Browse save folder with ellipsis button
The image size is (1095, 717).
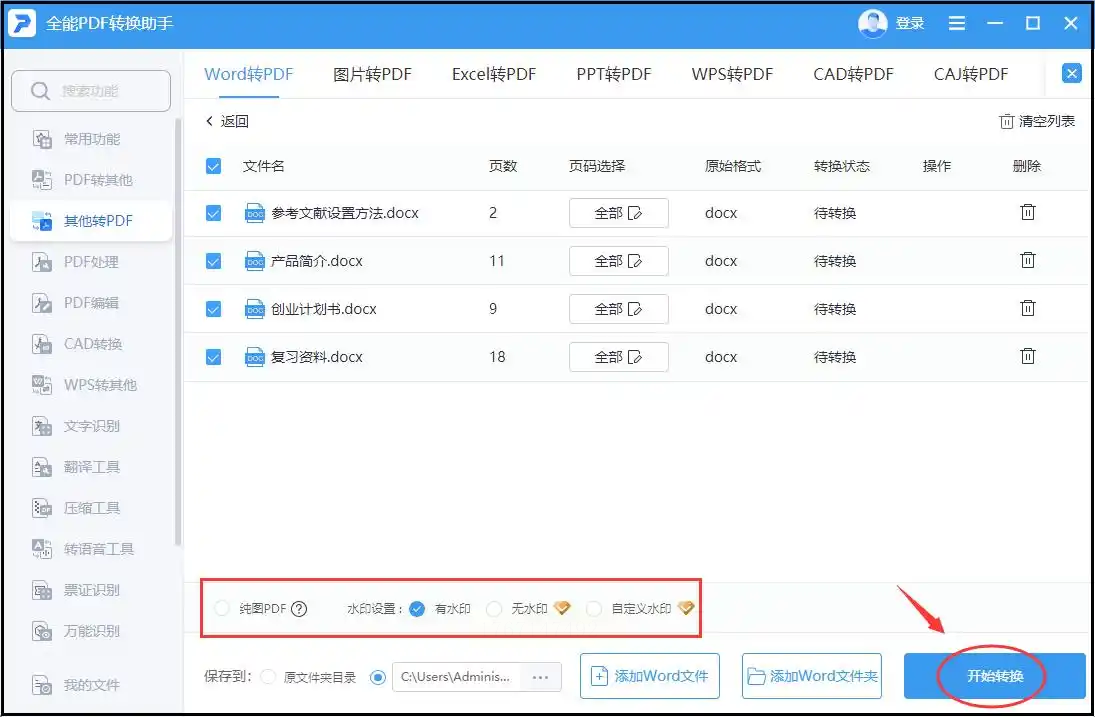pos(541,677)
